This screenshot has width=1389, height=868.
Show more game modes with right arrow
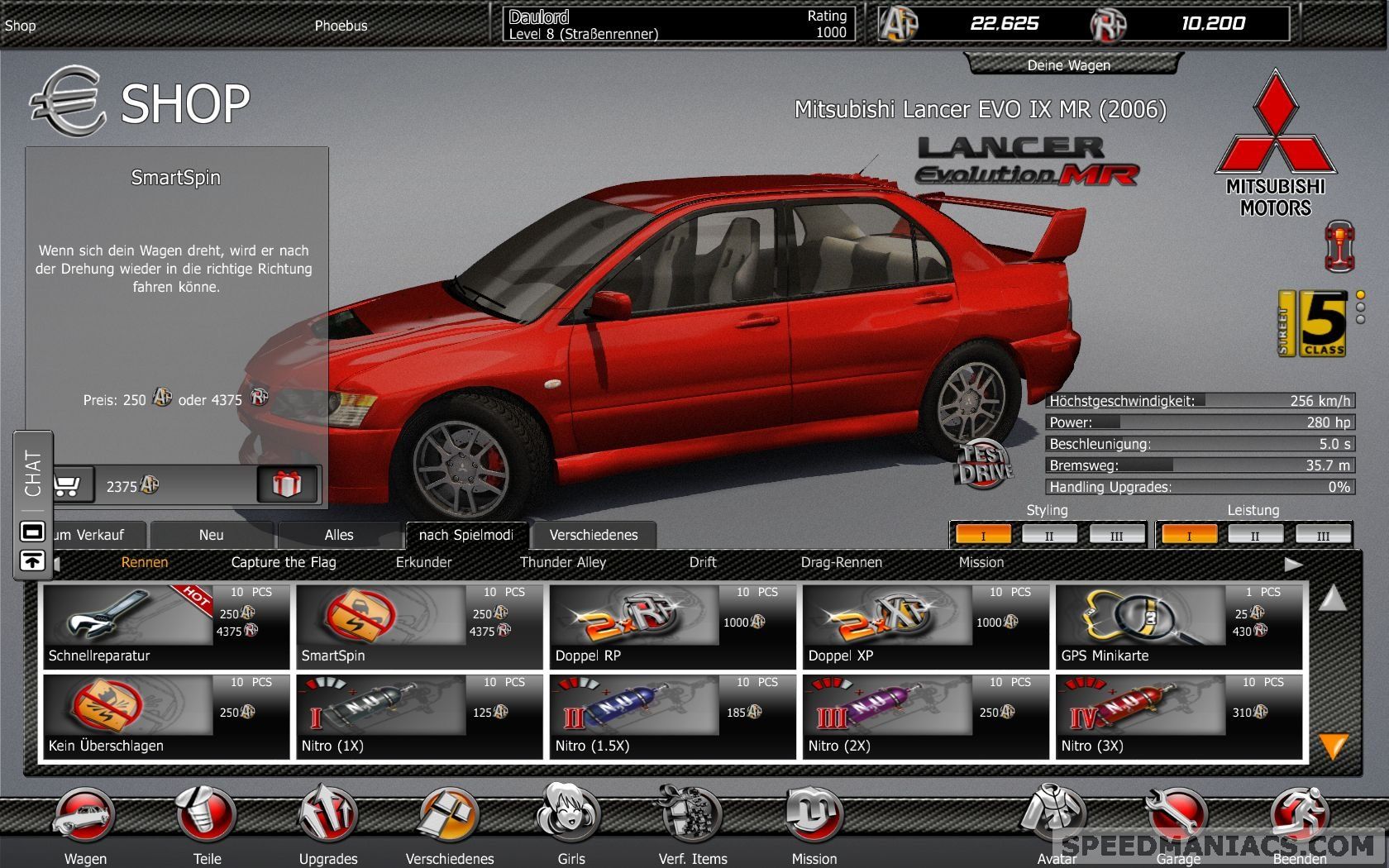pos(1293,564)
